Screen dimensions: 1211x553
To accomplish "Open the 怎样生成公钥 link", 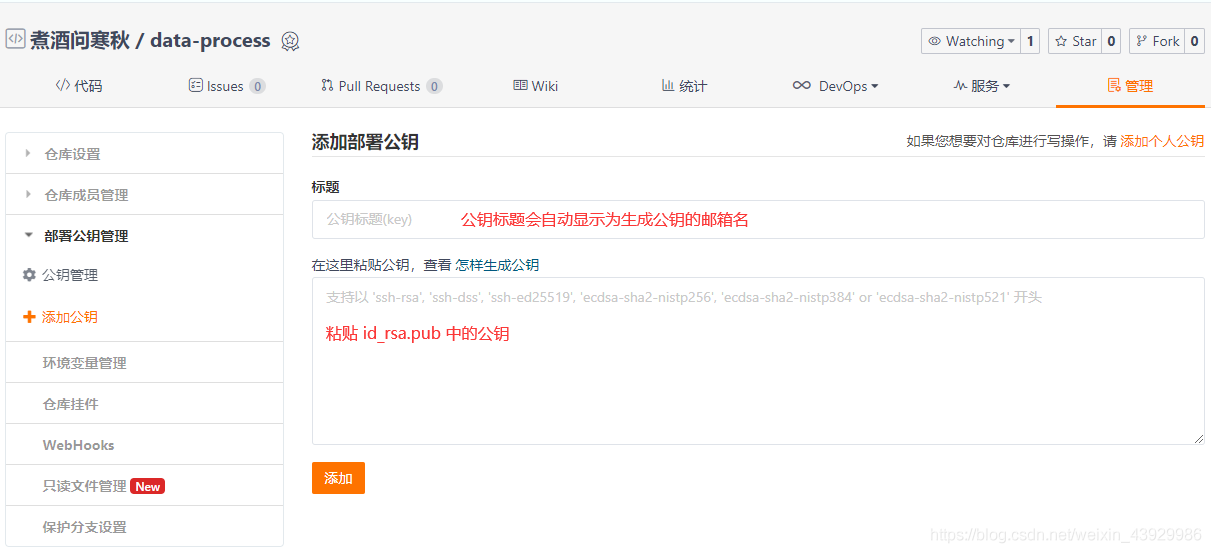I will point(497,265).
